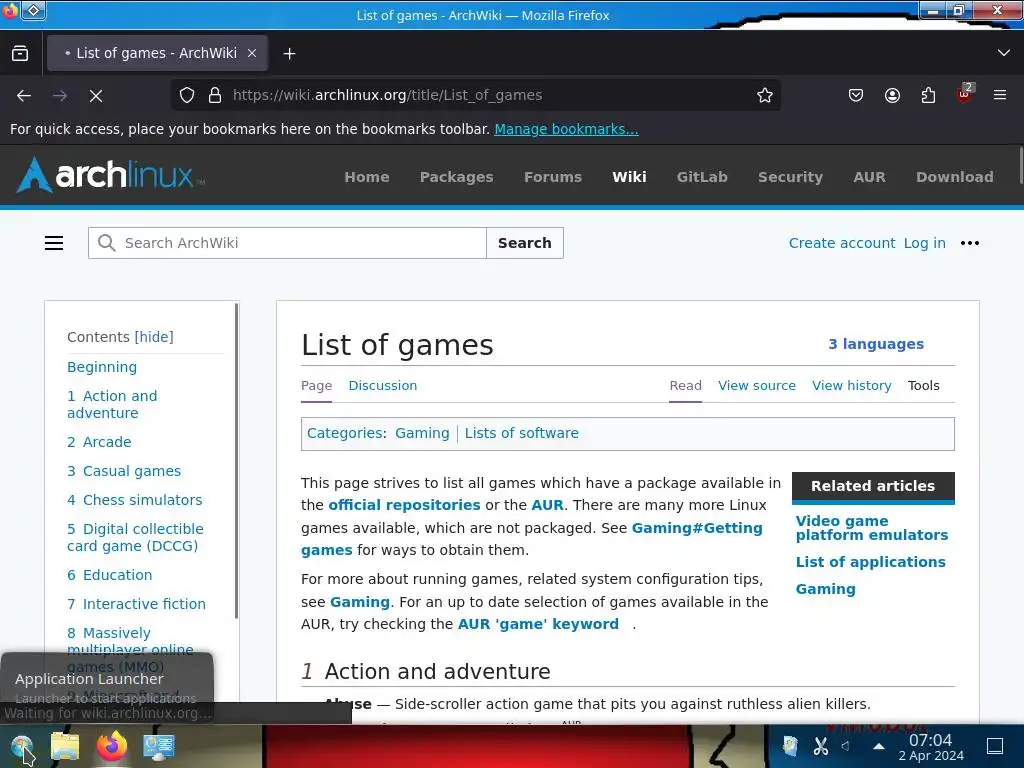Jump to Action and adventure in contents
Screen dimensions: 1024x768
pyautogui.click(x=112, y=404)
